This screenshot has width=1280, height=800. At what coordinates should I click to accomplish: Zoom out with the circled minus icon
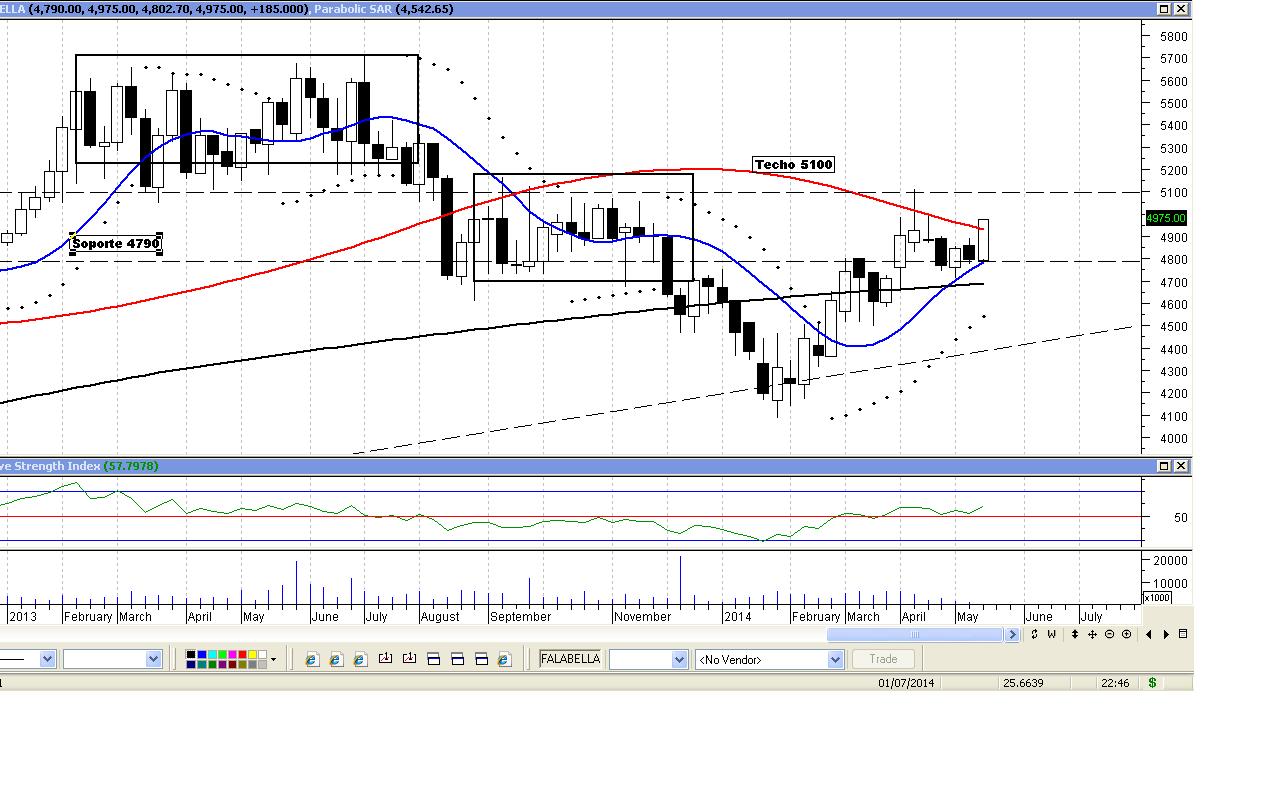click(x=1110, y=634)
